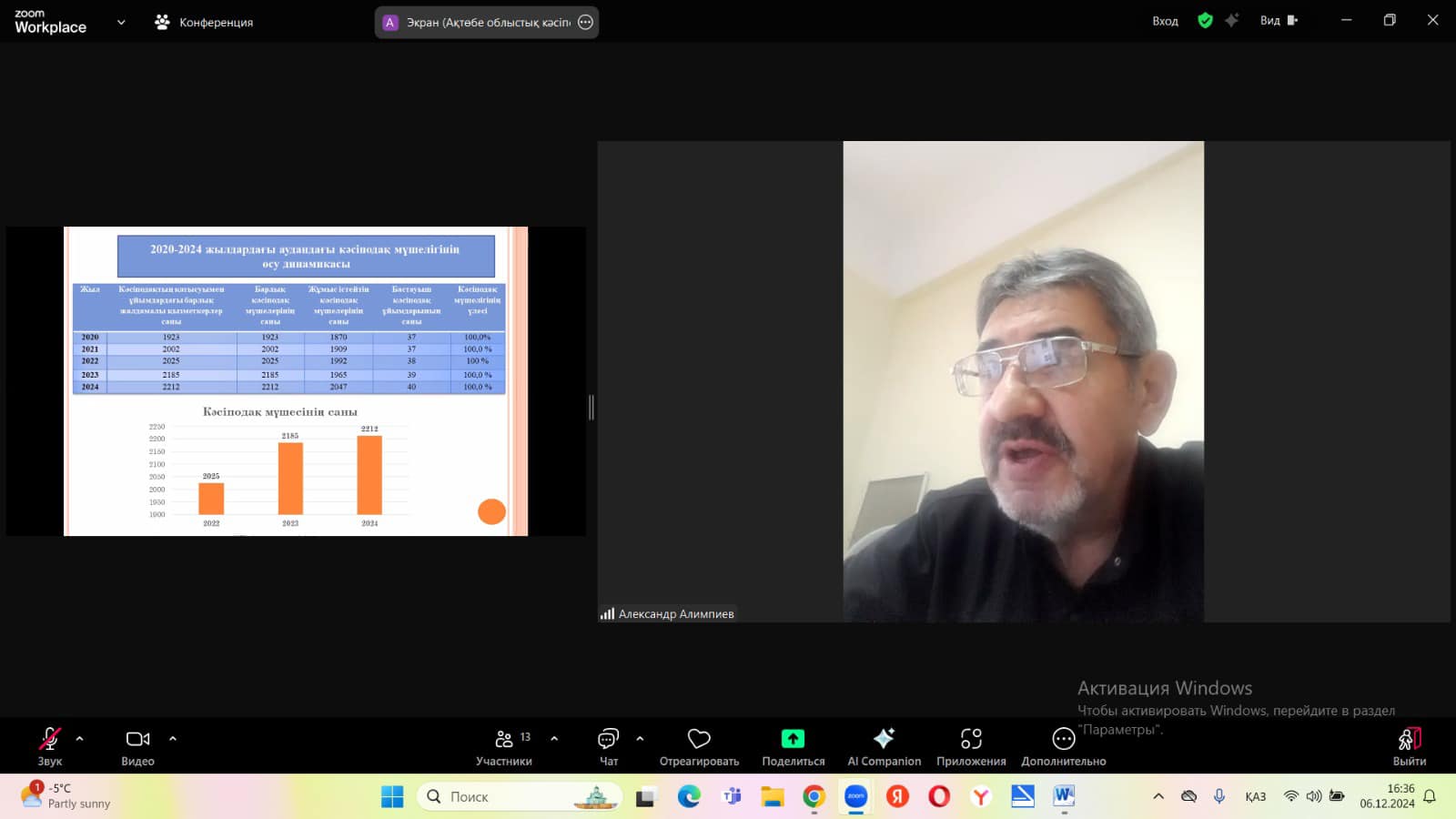Expand video options arrow next to Видео
The height and width of the screenshot is (819, 1456).
point(173,739)
